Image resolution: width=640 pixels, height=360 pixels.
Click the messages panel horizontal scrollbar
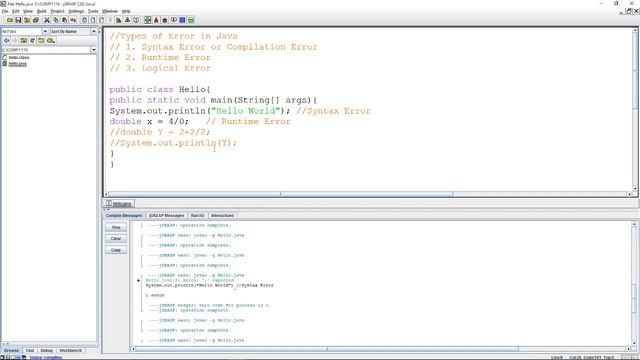click(380, 349)
